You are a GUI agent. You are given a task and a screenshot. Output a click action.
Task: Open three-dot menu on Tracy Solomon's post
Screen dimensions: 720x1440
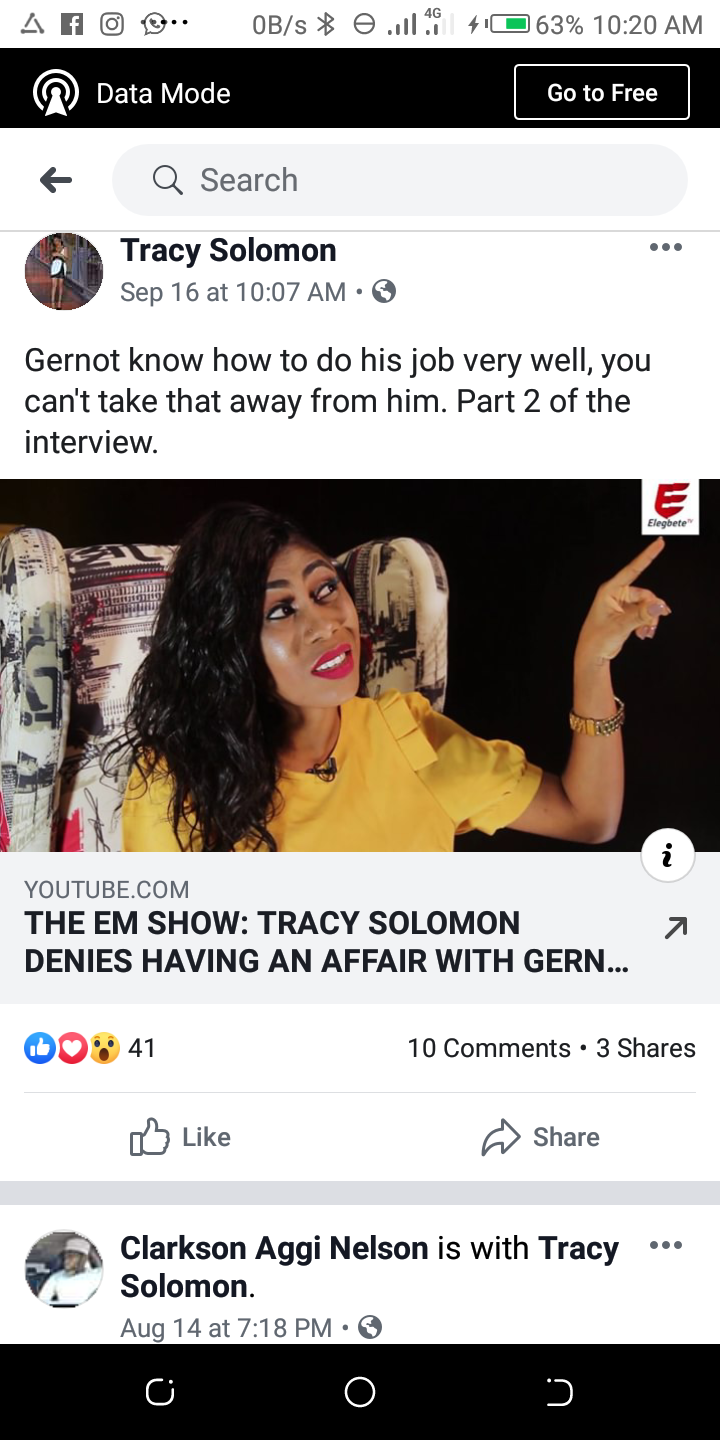tap(666, 247)
